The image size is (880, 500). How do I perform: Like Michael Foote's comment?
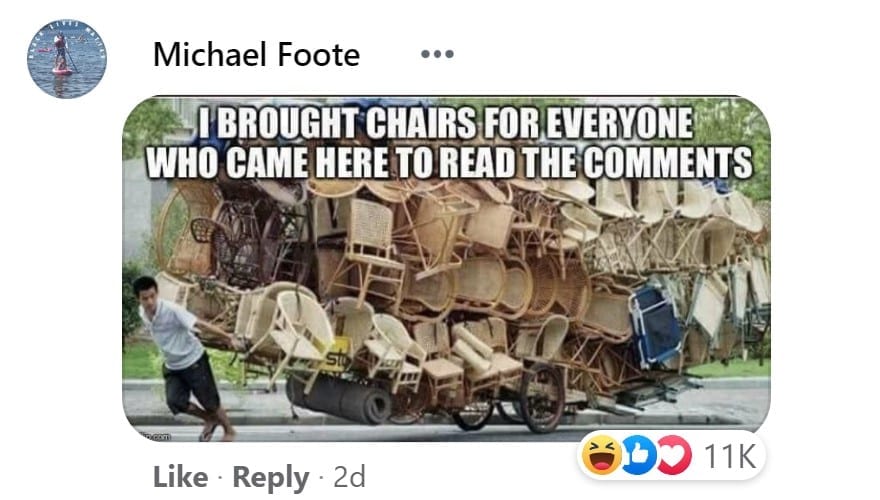point(180,477)
